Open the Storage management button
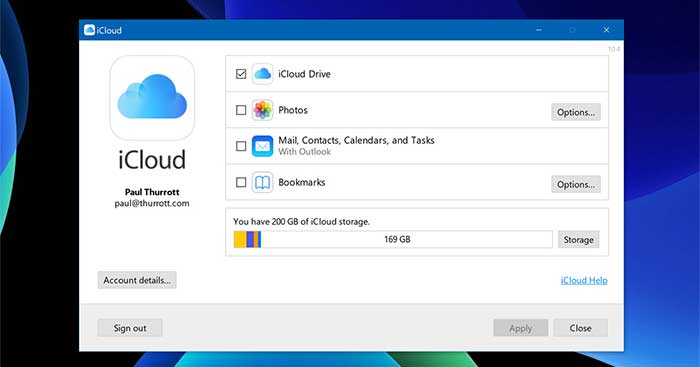 [579, 240]
